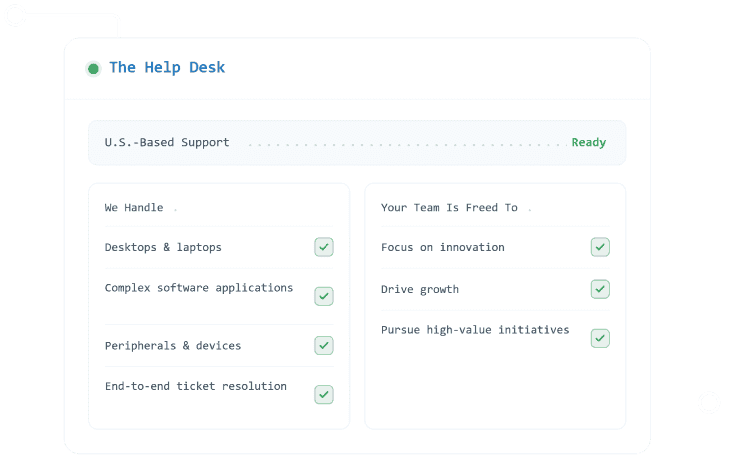Image resolution: width=729 pixels, height=461 pixels.
Task: Toggle the Focus on innovation checkbox
Action: click(x=600, y=247)
